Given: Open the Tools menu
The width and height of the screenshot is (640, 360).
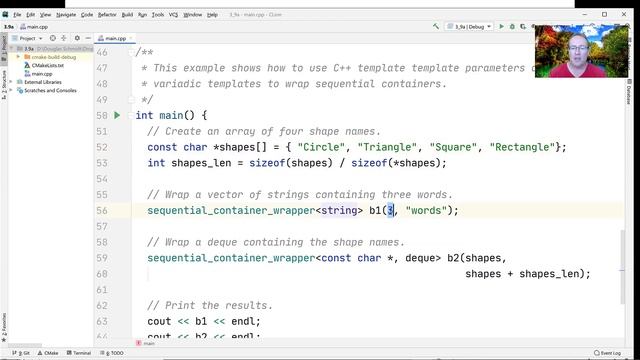Looking at the screenshot, I should coord(158,15).
